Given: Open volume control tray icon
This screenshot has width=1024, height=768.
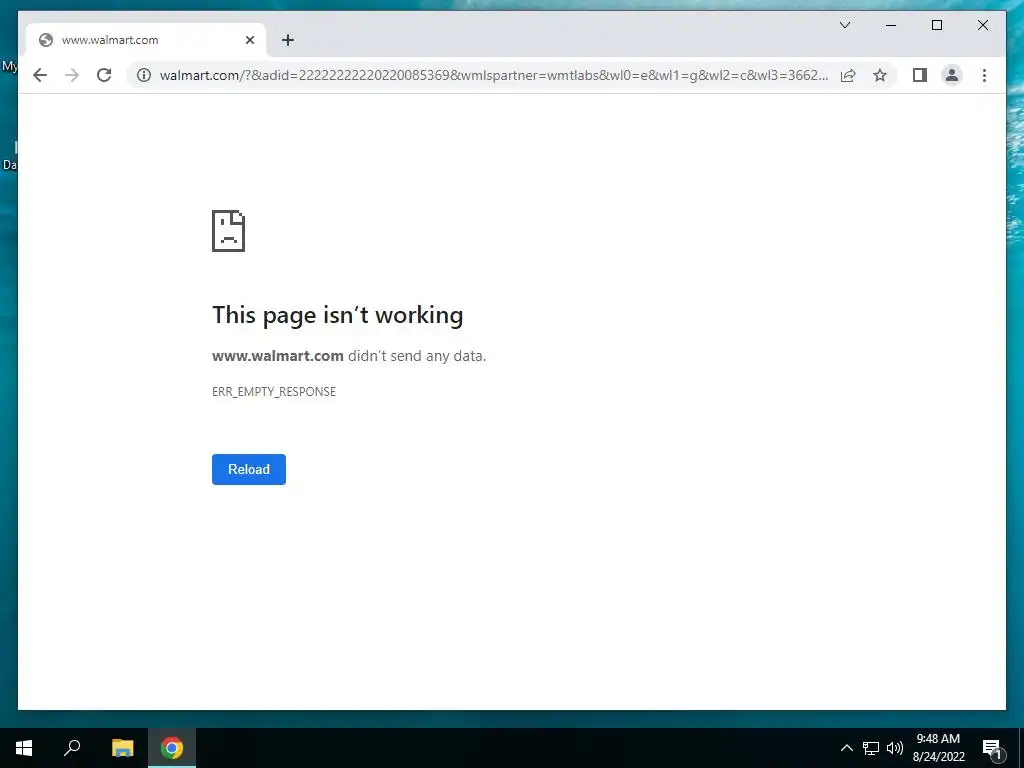Looking at the screenshot, I should tap(895, 748).
